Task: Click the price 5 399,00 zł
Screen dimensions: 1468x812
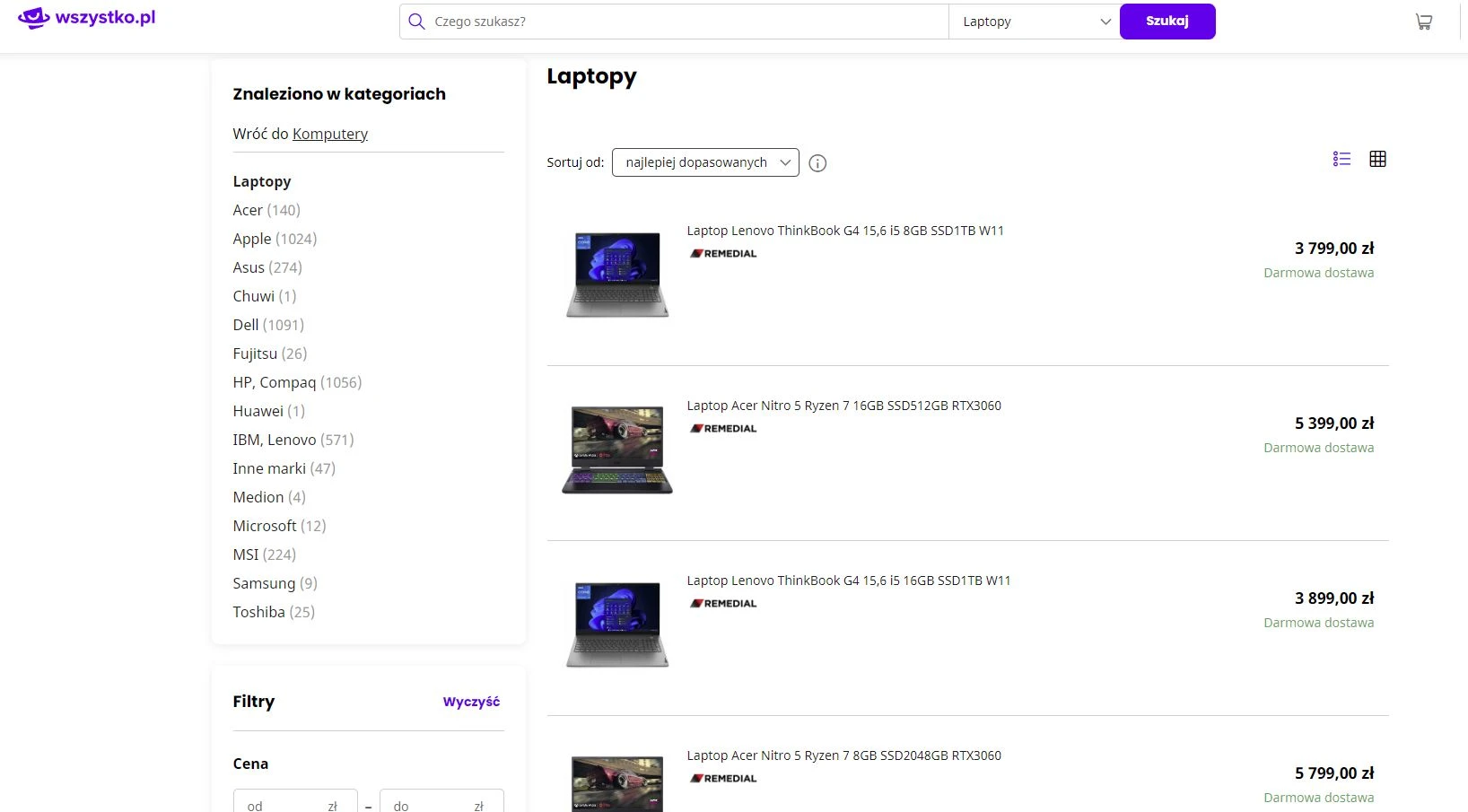Action: [x=1334, y=423]
